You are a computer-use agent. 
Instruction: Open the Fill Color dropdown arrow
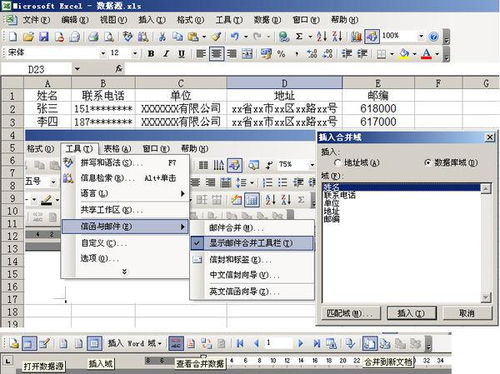click(414, 54)
